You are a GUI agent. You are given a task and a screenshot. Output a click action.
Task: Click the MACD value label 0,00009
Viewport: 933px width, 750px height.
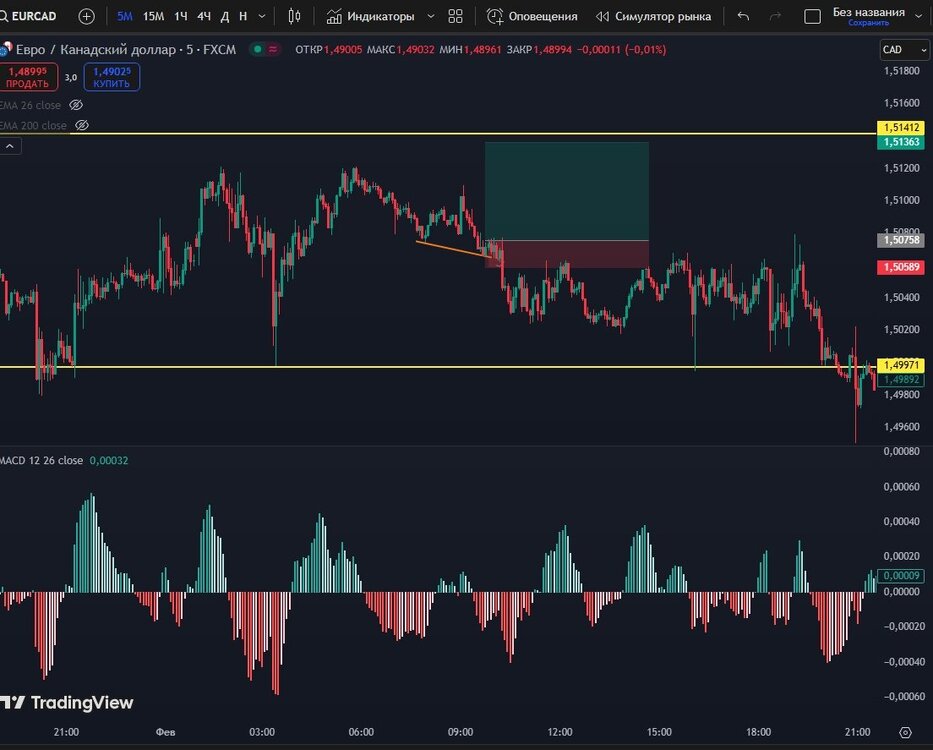[902, 576]
